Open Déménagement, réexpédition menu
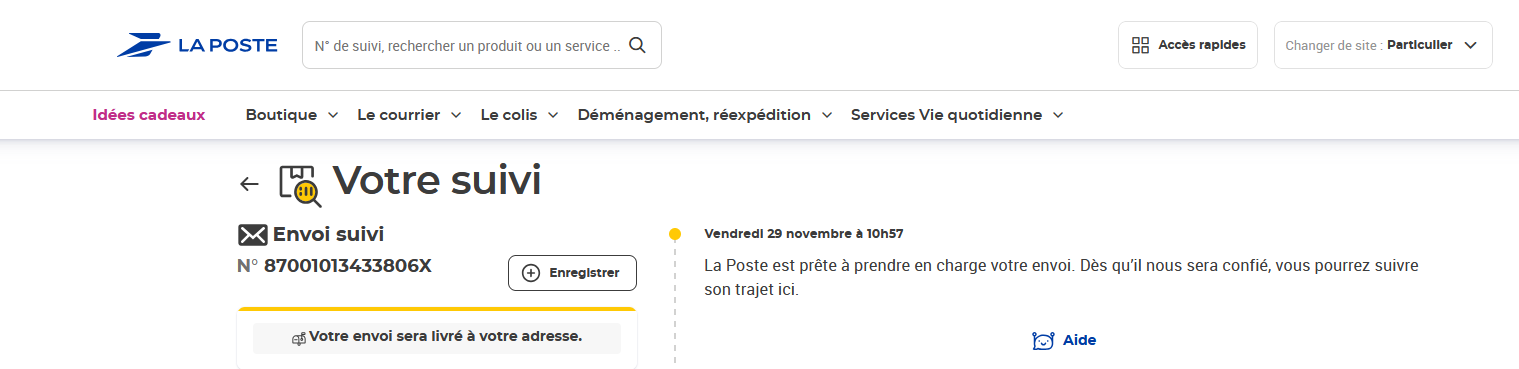Viewport: 1519px width, 369px height. pos(705,115)
